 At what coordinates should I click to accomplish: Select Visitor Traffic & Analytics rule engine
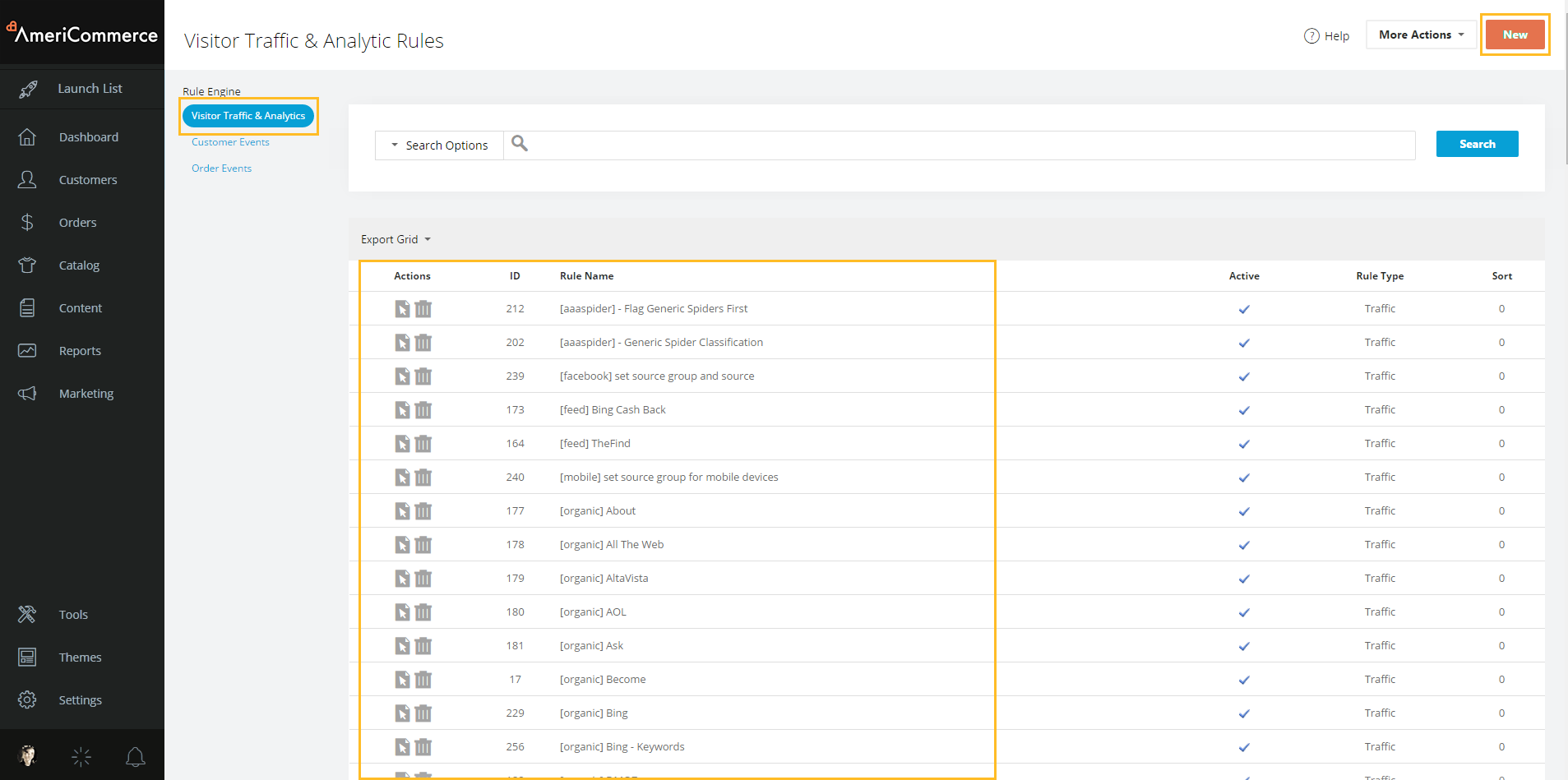tap(248, 116)
